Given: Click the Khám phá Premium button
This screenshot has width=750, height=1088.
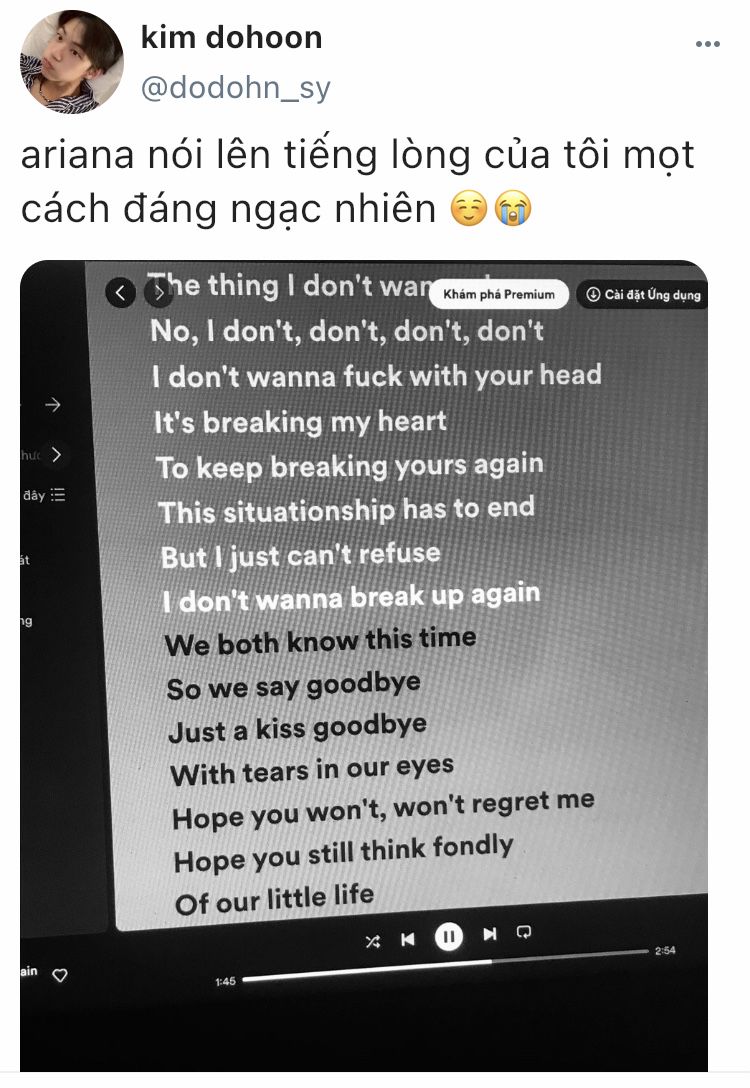Looking at the screenshot, I should 499,294.
